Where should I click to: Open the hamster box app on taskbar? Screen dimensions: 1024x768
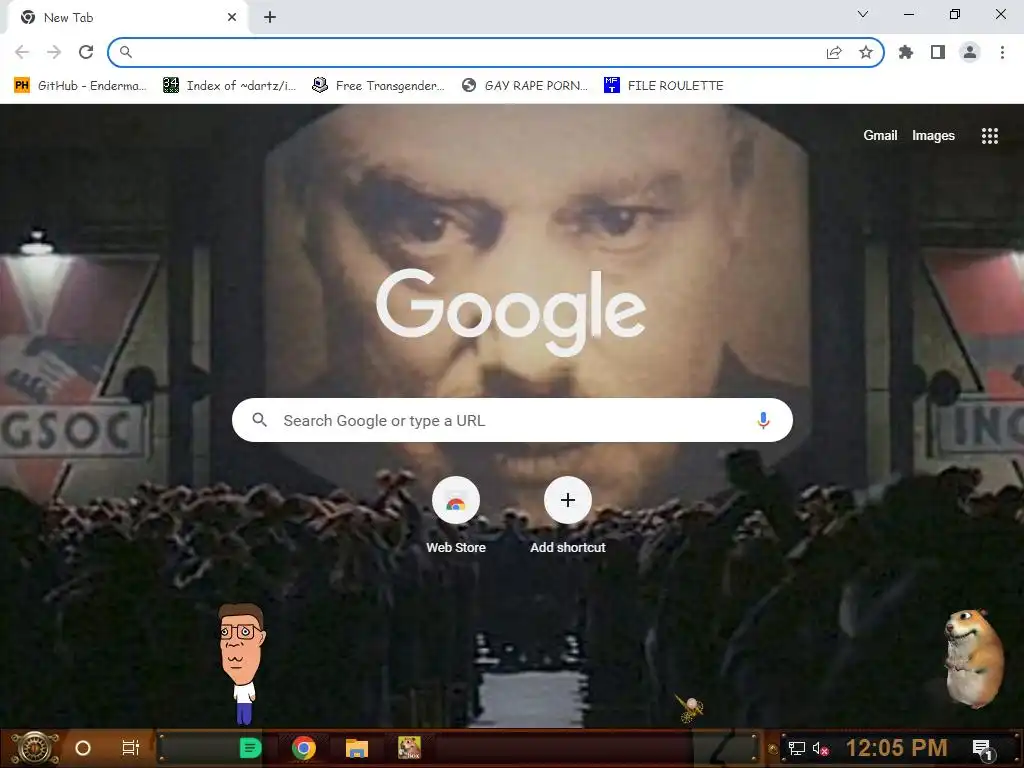(409, 748)
